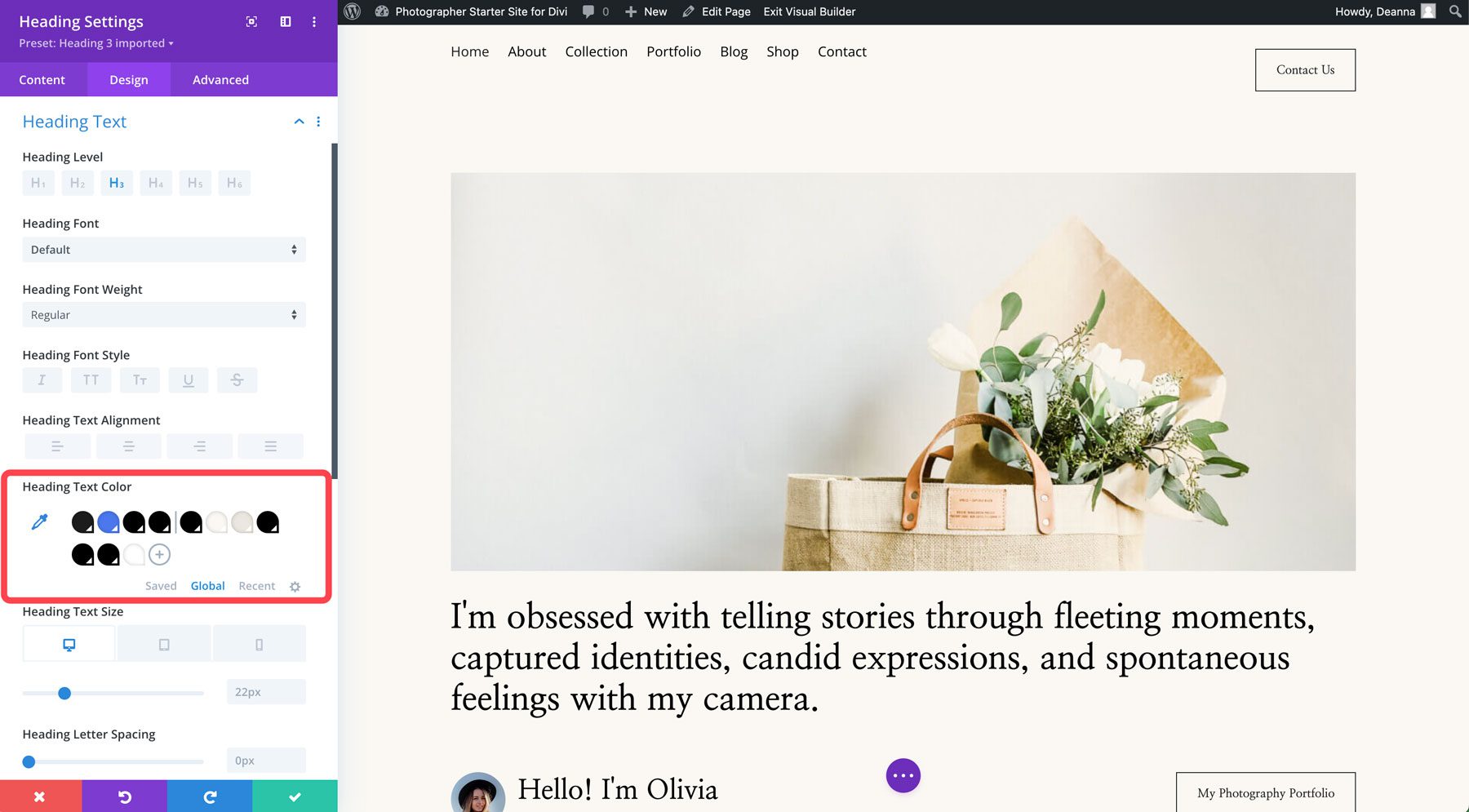Screen dimensions: 1469x812
Task: Enable uppercase heading font style
Action: 91,379
